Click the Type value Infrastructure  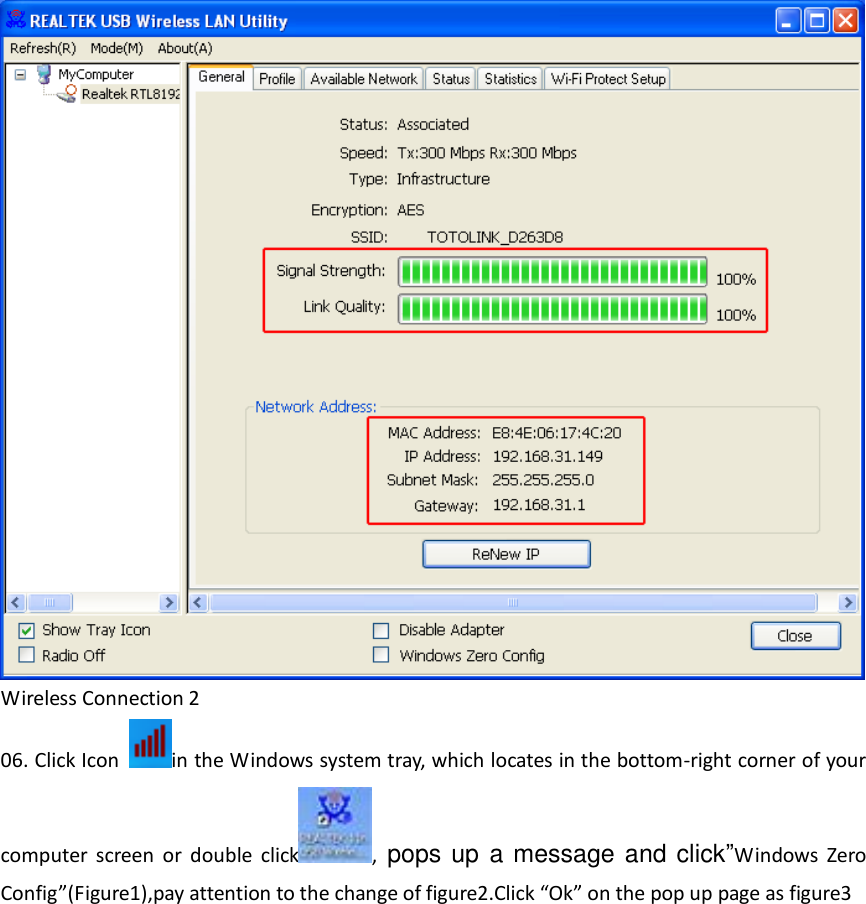[x=443, y=179]
